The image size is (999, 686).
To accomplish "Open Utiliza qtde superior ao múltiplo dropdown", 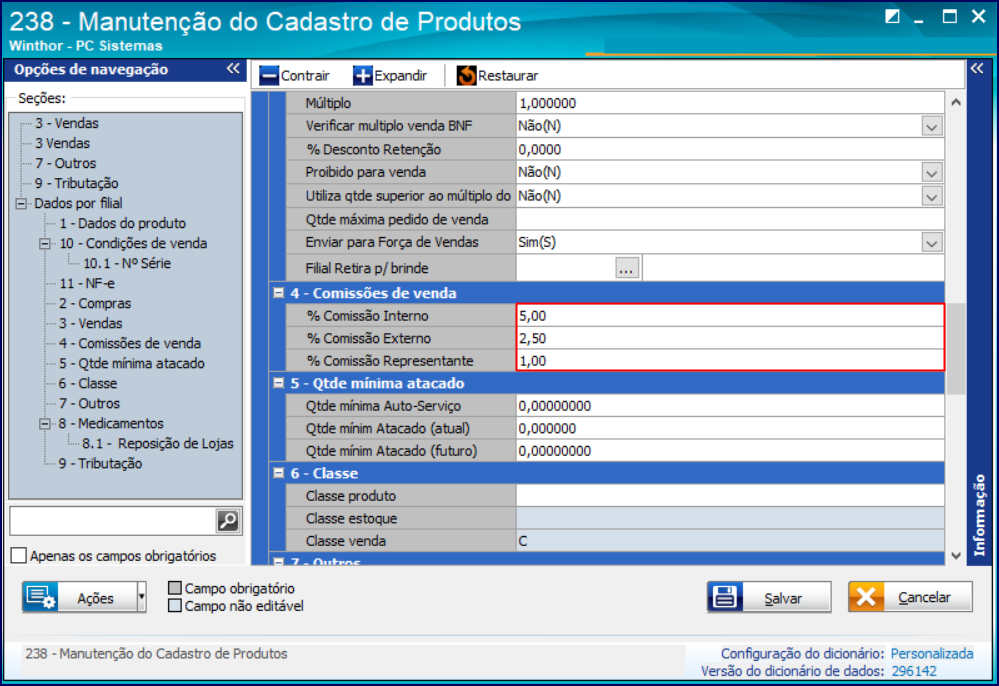I will click(x=931, y=196).
